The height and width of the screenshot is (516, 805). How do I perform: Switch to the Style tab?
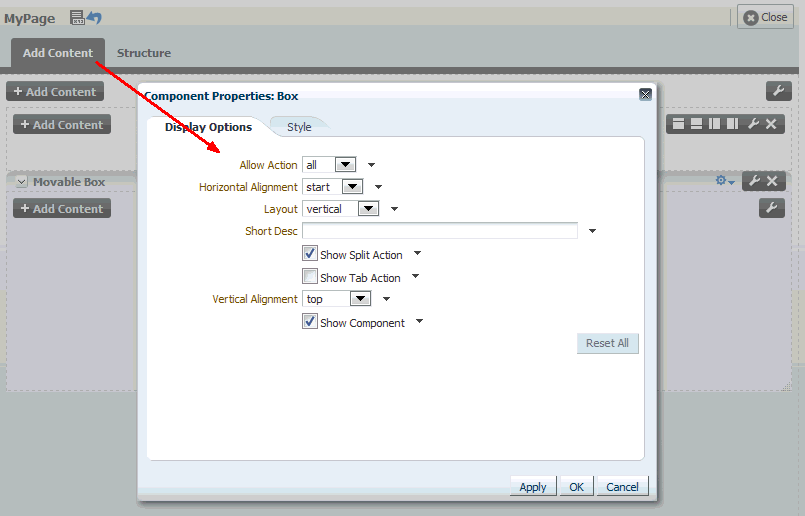(299, 127)
